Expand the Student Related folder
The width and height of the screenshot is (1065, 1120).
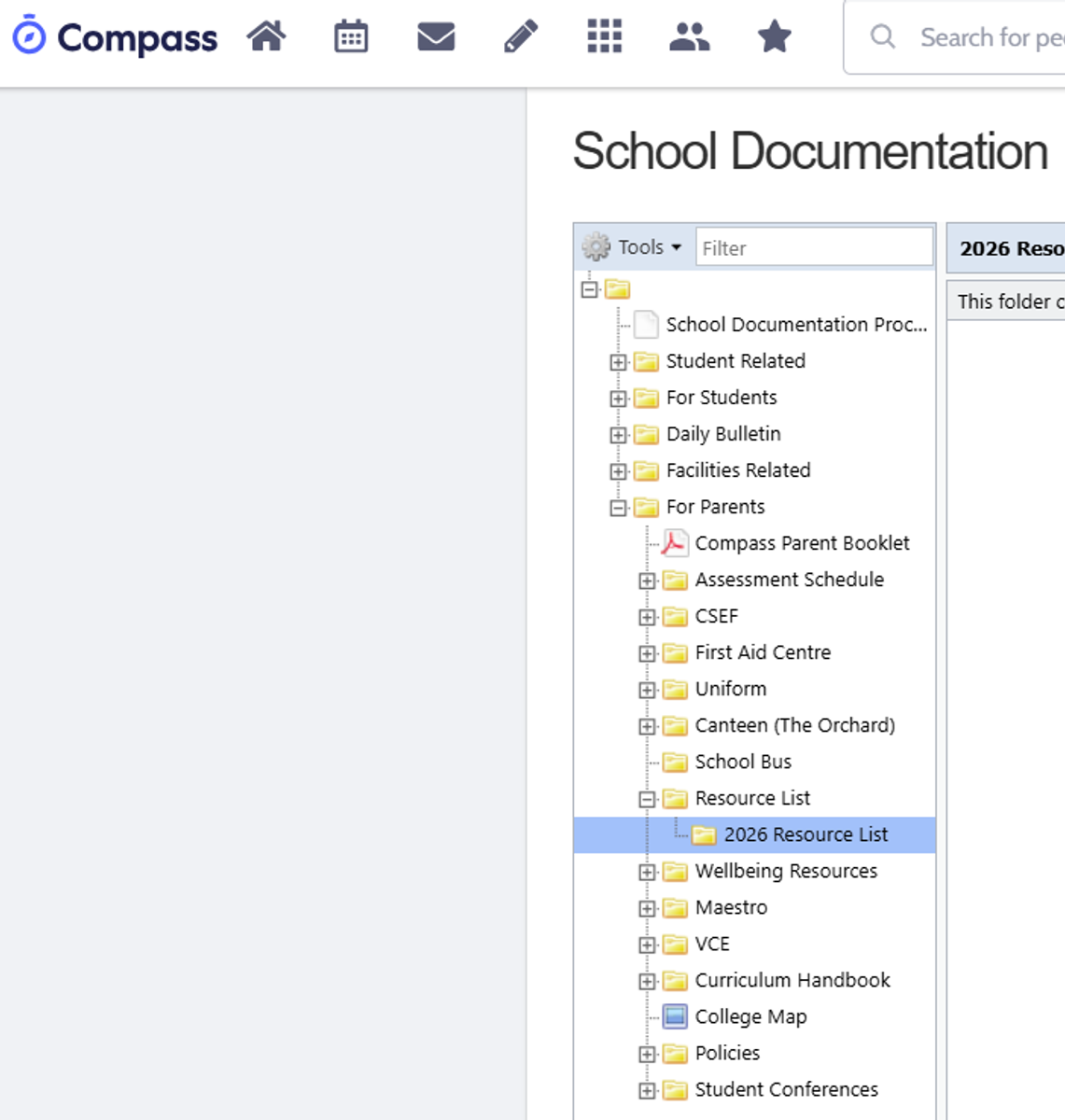click(x=618, y=362)
